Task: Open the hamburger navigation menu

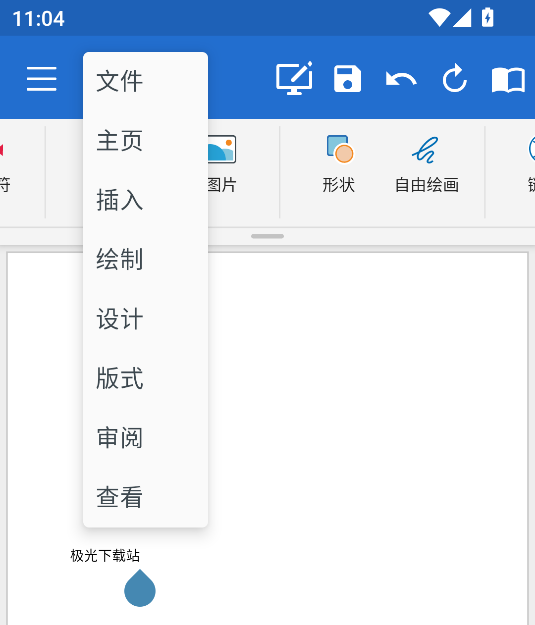Action: 41,79
